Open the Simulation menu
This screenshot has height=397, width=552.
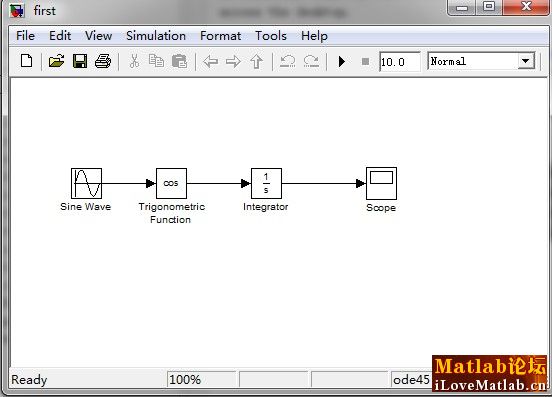pos(156,36)
